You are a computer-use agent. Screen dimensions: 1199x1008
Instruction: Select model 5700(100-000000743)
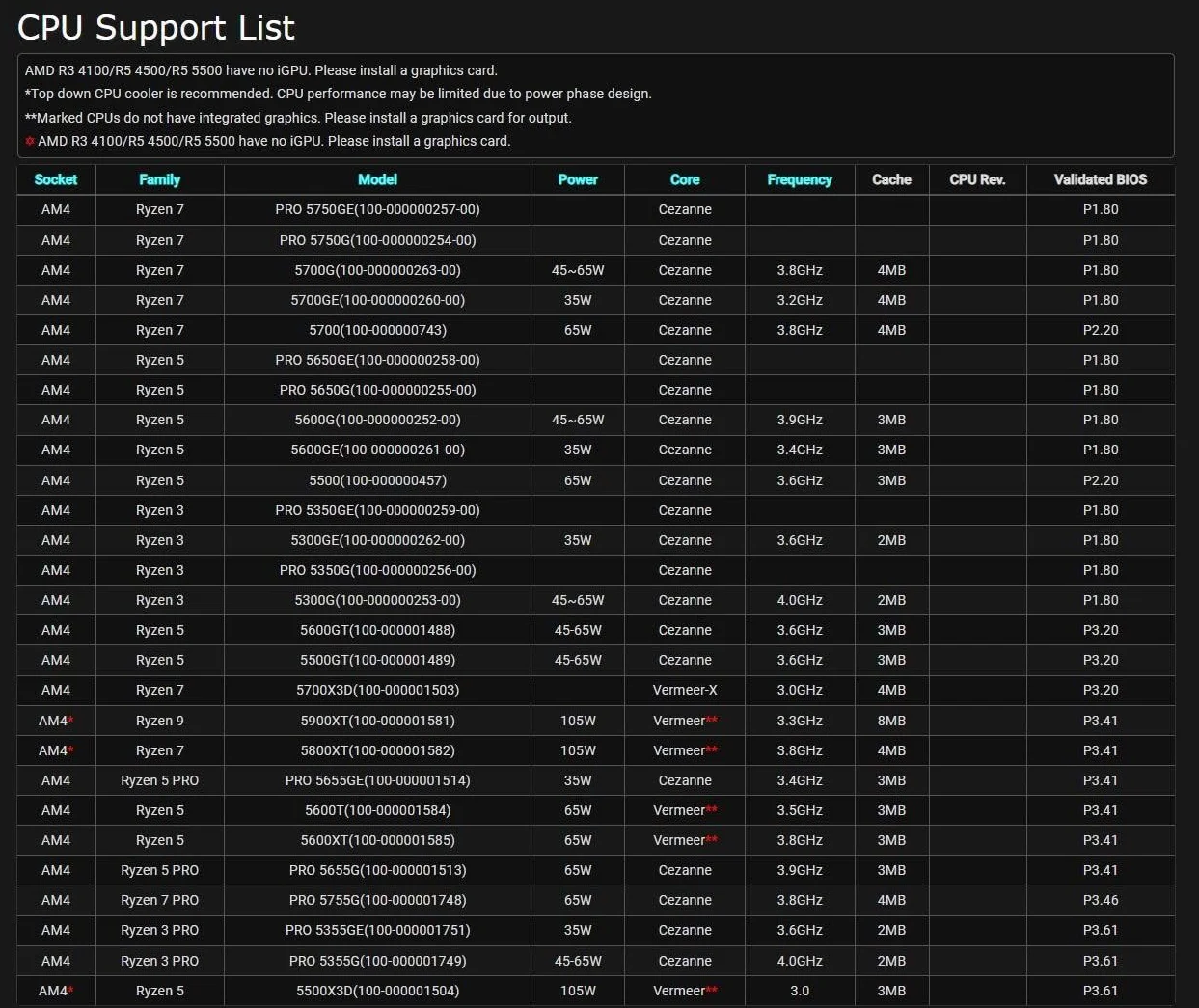pyautogui.click(x=377, y=330)
